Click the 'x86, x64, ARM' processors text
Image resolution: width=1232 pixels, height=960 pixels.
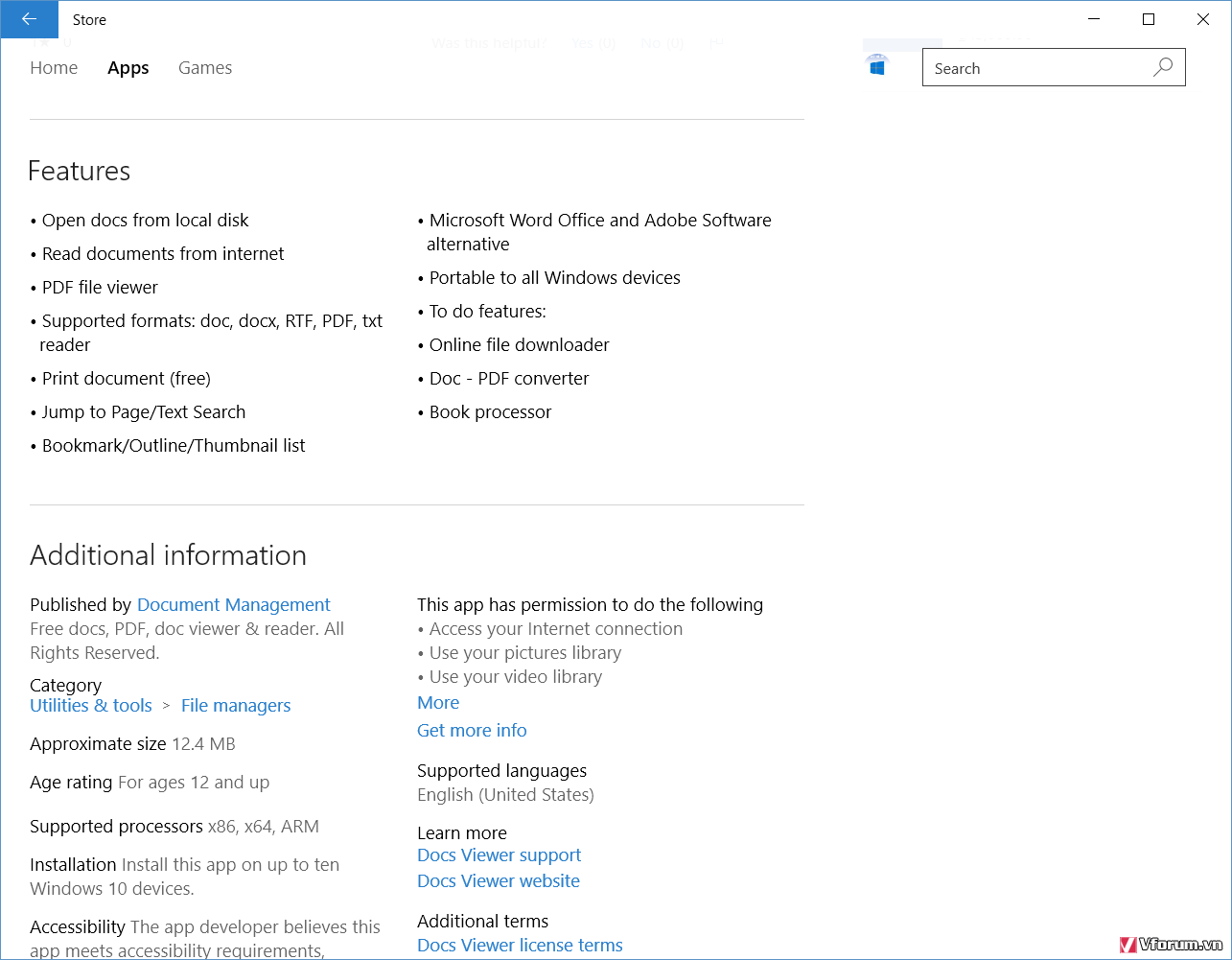tap(264, 827)
